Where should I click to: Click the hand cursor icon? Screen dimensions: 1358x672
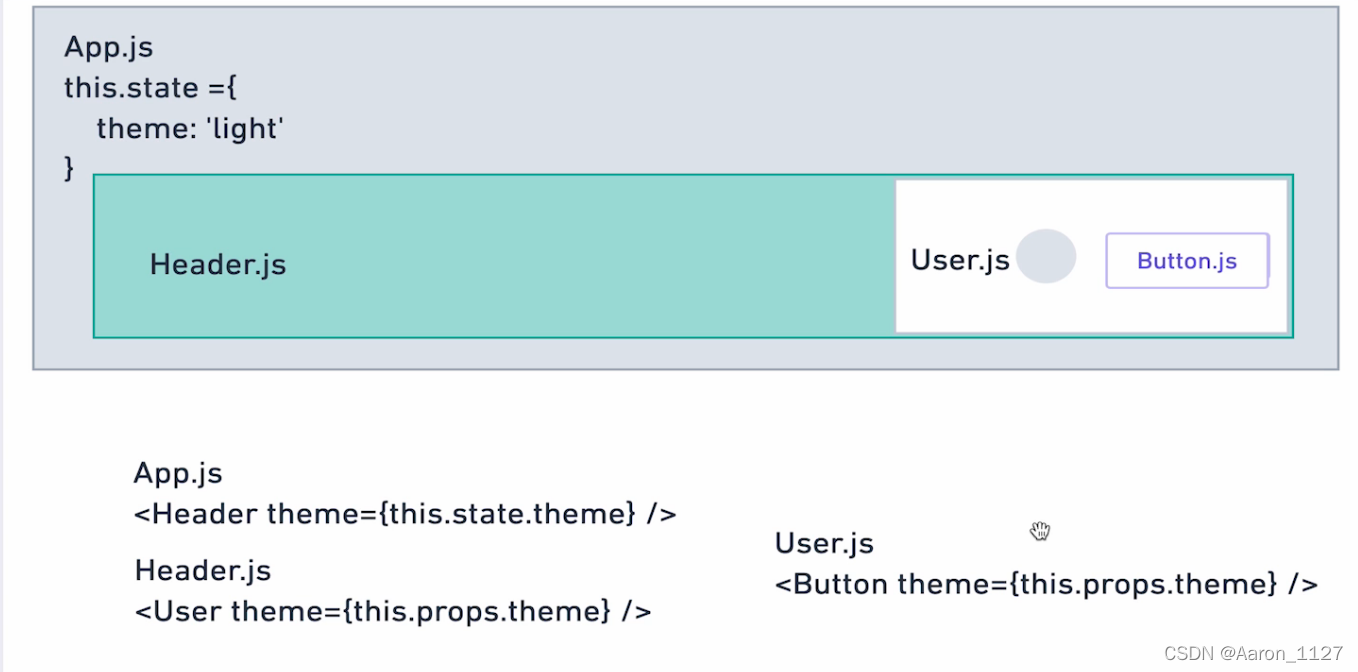1040,530
